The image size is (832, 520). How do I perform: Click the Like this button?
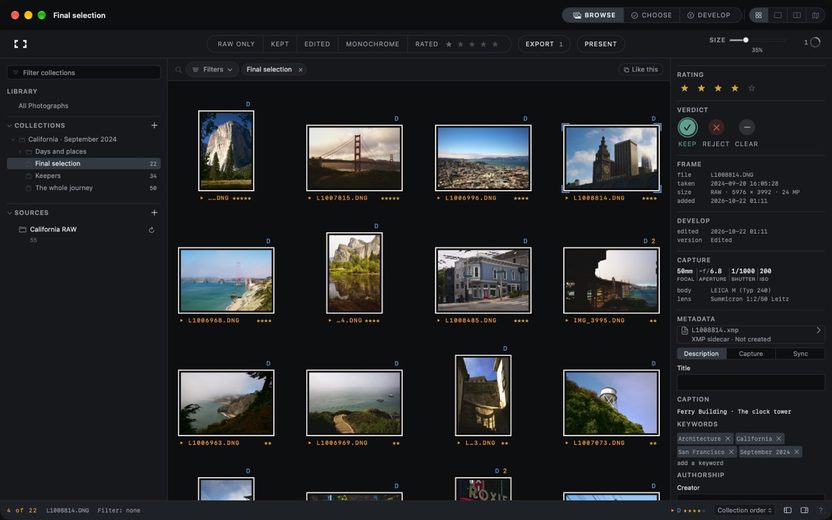pyautogui.click(x=640, y=70)
